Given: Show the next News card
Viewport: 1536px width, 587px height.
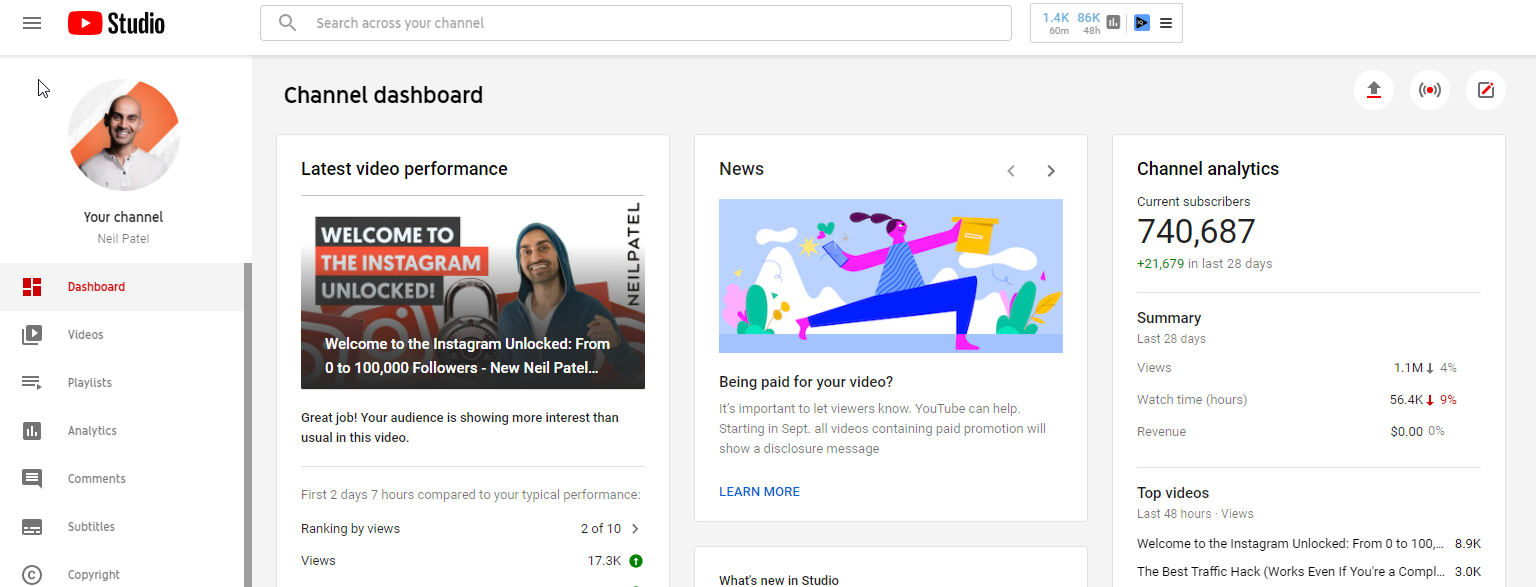Looking at the screenshot, I should click(1051, 170).
